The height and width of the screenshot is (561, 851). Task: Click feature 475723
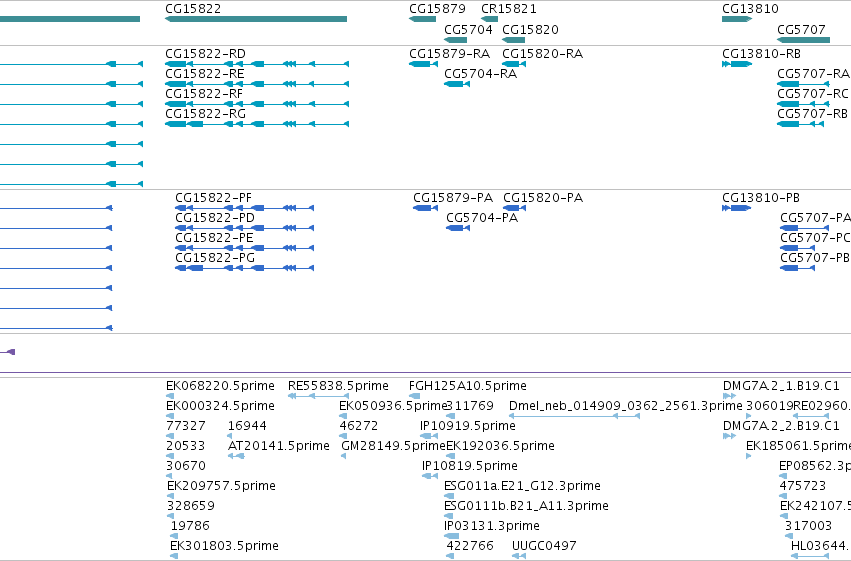(784, 496)
